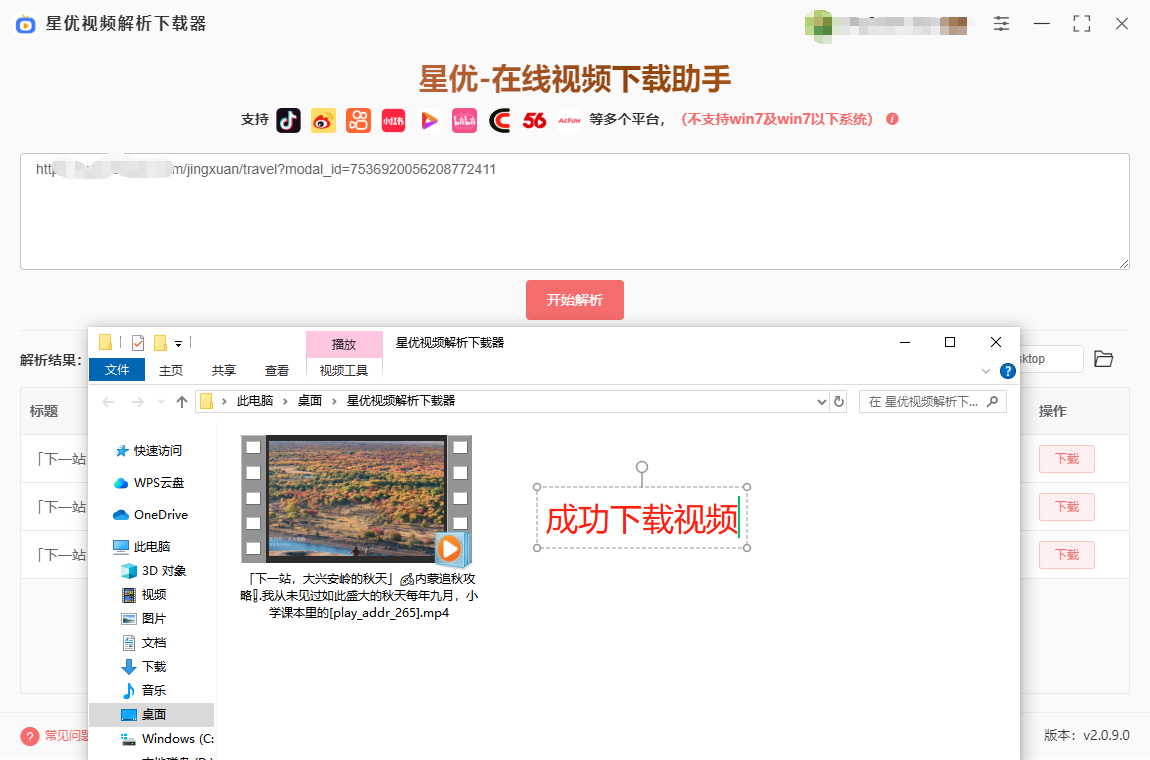The image size is (1150, 760).
Task: Open quick access toolbar customize dropdown
Action: [x=178, y=343]
